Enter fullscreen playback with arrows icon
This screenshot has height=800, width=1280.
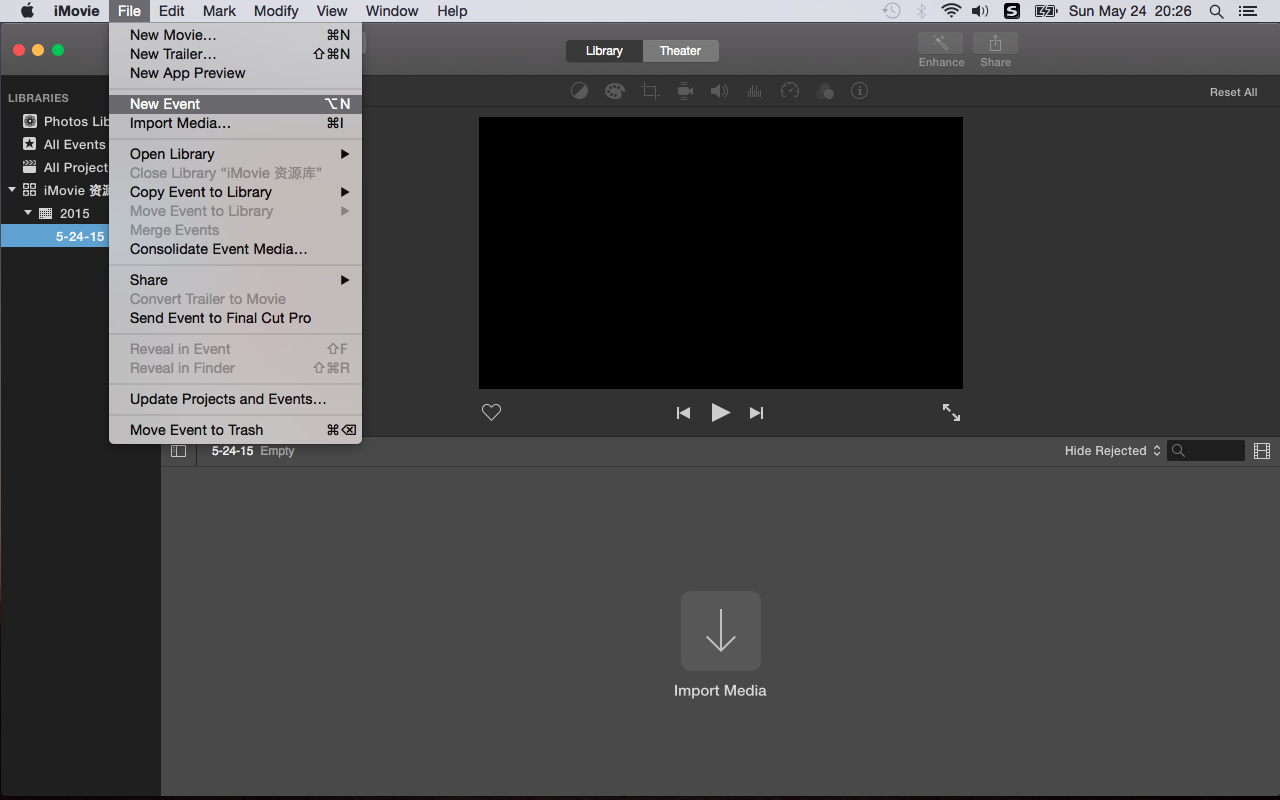click(951, 412)
